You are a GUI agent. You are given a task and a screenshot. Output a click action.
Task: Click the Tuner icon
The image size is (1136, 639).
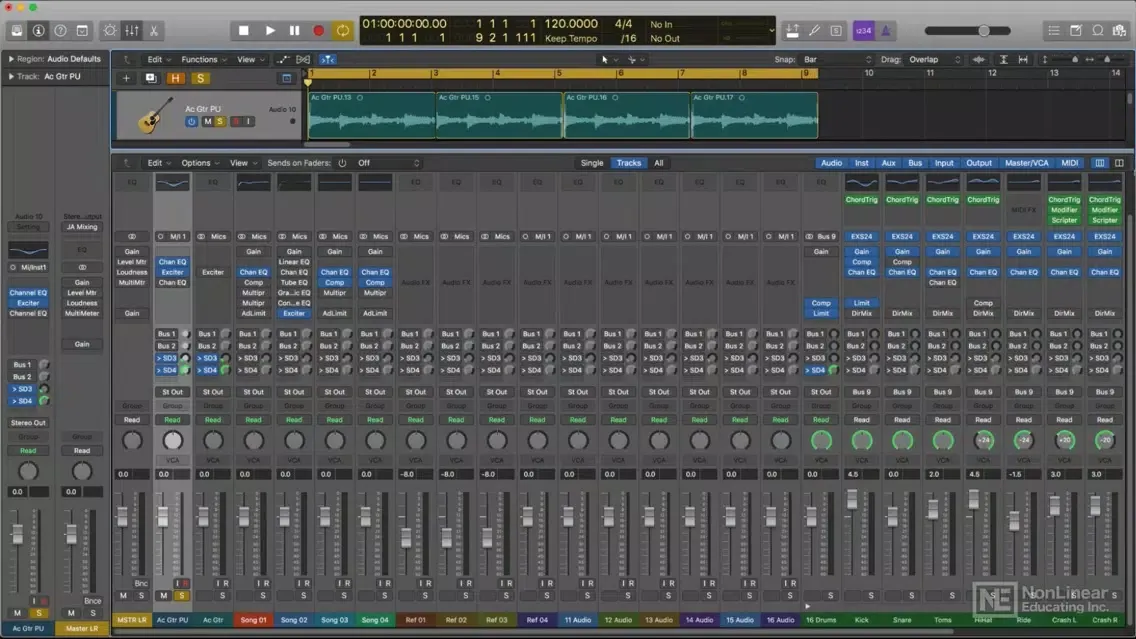click(x=814, y=30)
